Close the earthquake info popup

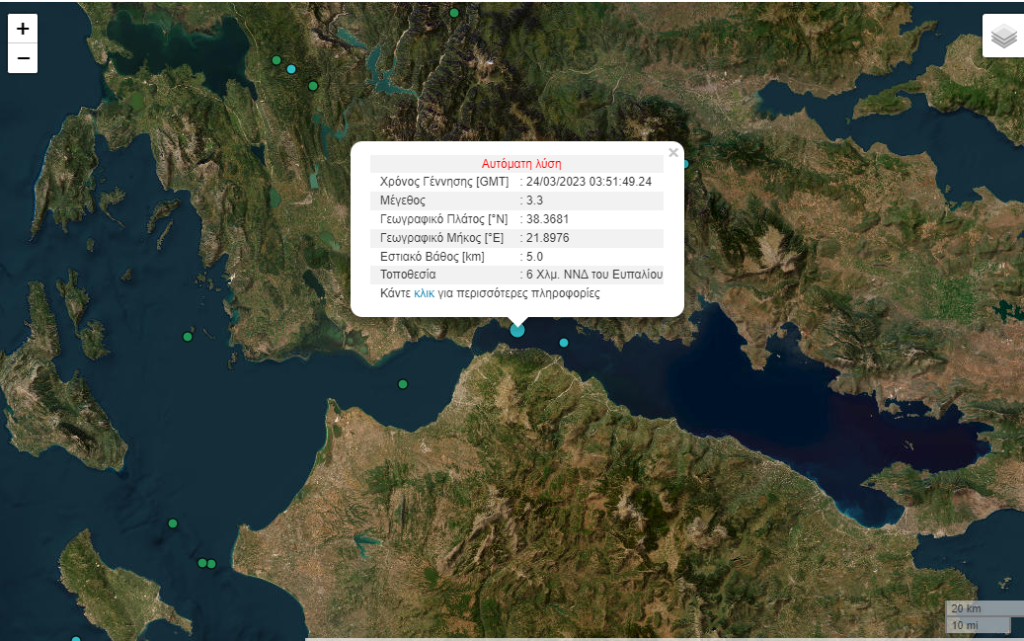(673, 153)
